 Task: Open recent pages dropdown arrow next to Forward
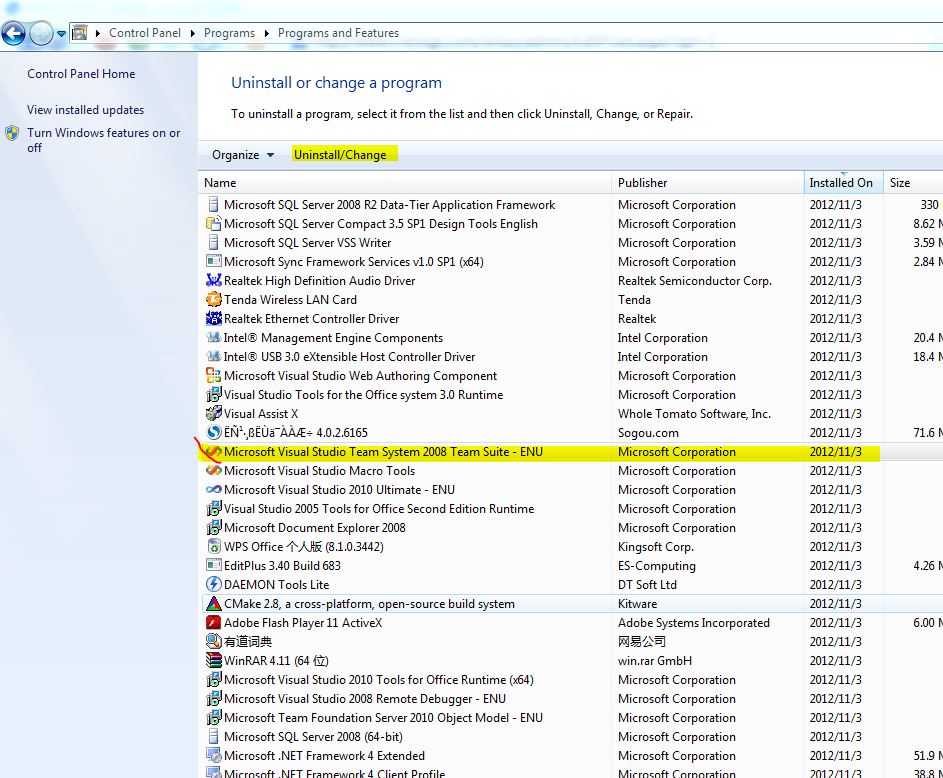61,34
